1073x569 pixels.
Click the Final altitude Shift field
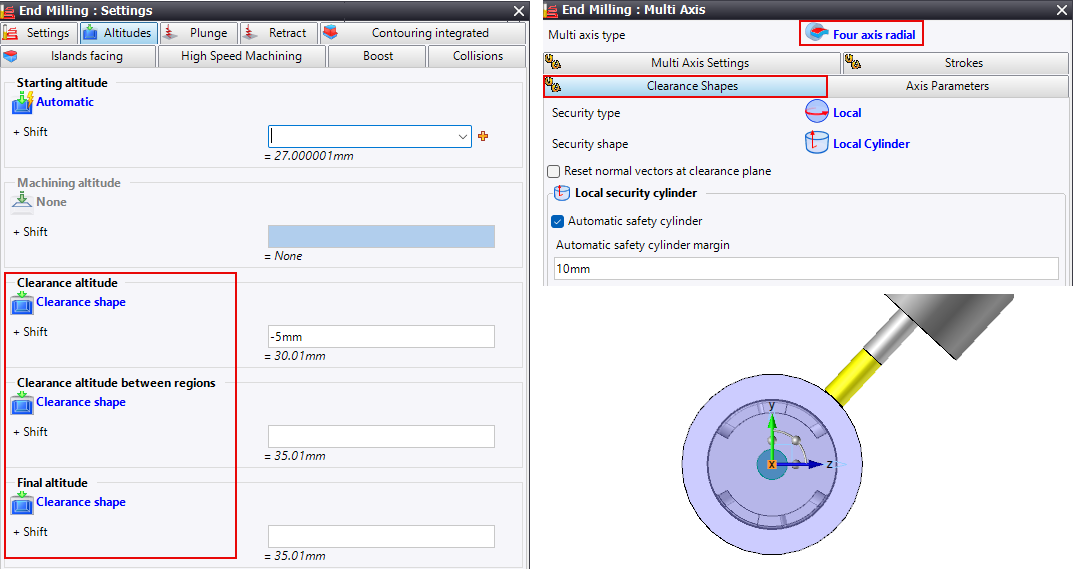pyautogui.click(x=381, y=536)
